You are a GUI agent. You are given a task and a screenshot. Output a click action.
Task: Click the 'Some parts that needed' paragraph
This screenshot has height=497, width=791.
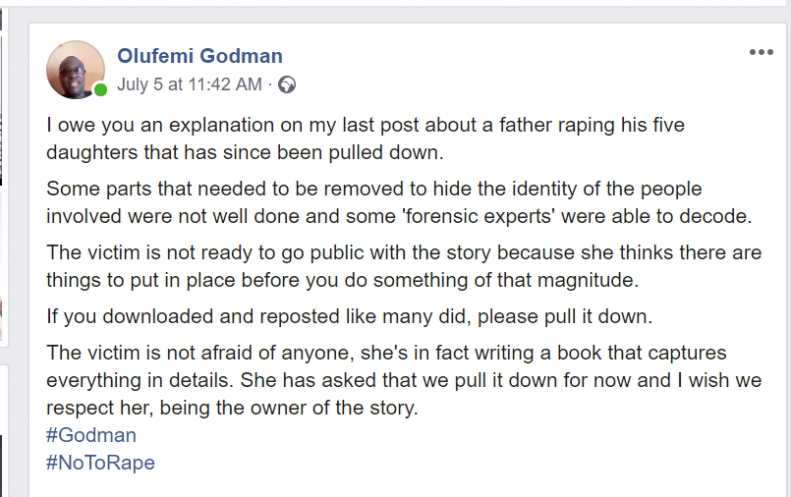(x=399, y=202)
